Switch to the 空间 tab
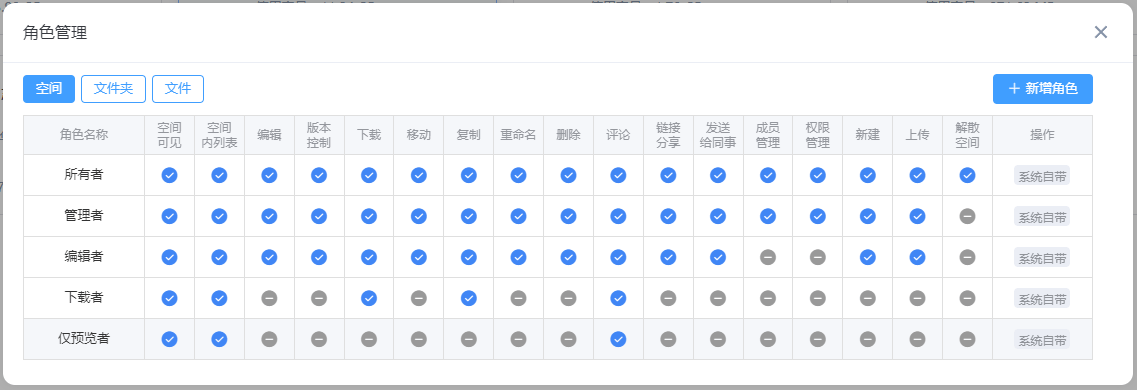This screenshot has height=390, width=1137. pyautogui.click(x=49, y=89)
